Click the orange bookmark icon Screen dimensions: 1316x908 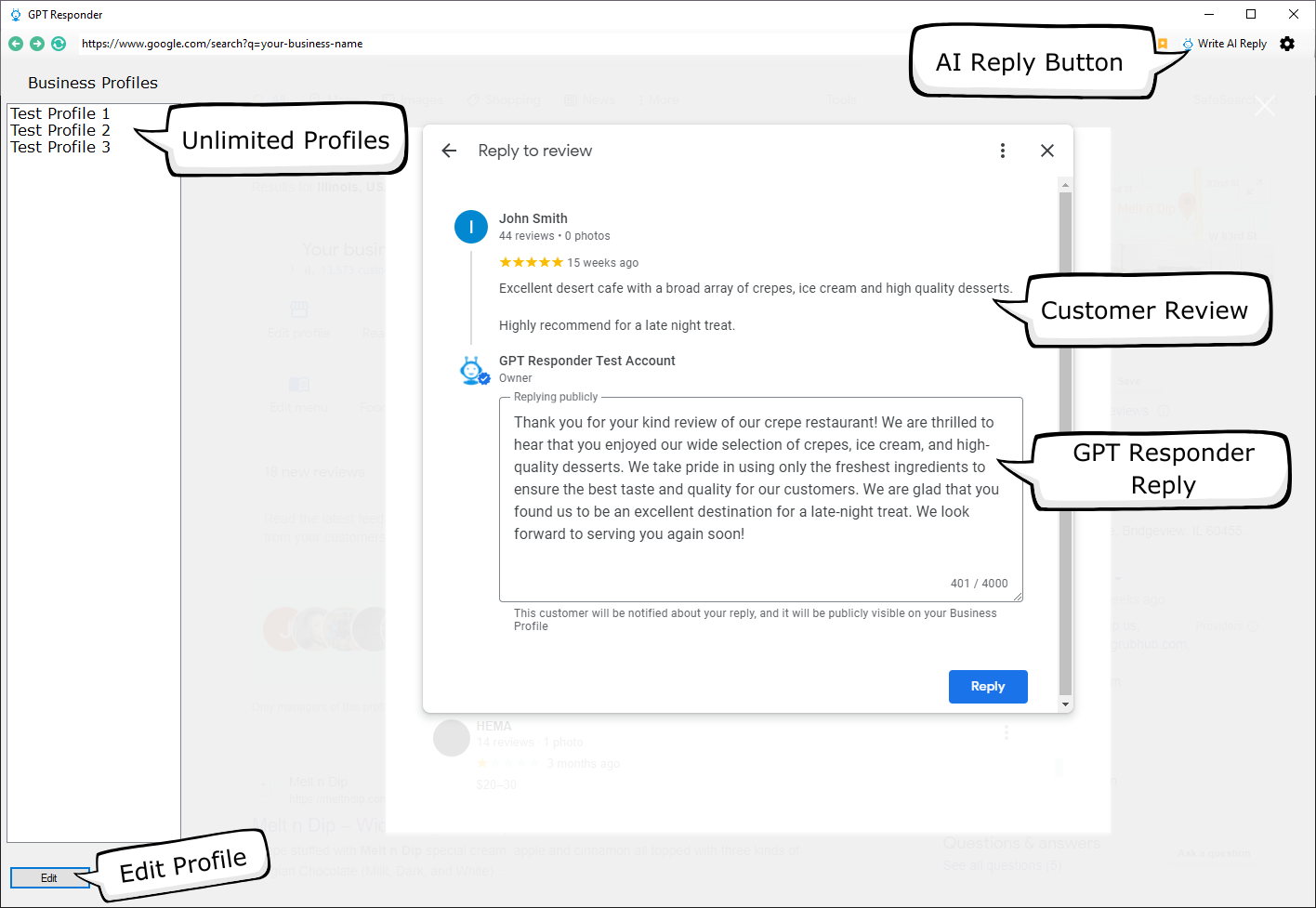click(x=1163, y=44)
